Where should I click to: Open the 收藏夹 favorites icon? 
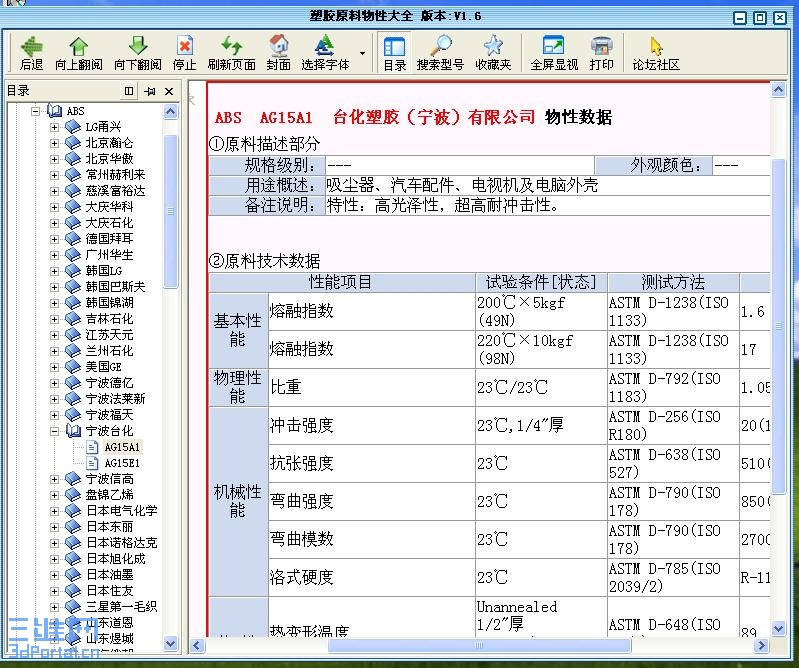click(x=493, y=52)
